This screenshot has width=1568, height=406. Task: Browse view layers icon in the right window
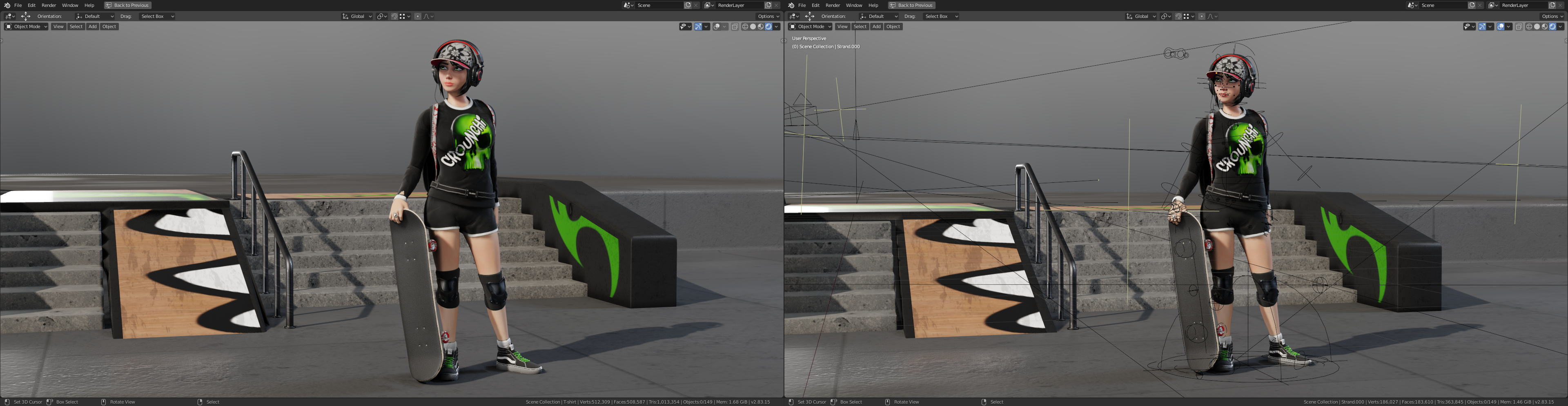1493,5
